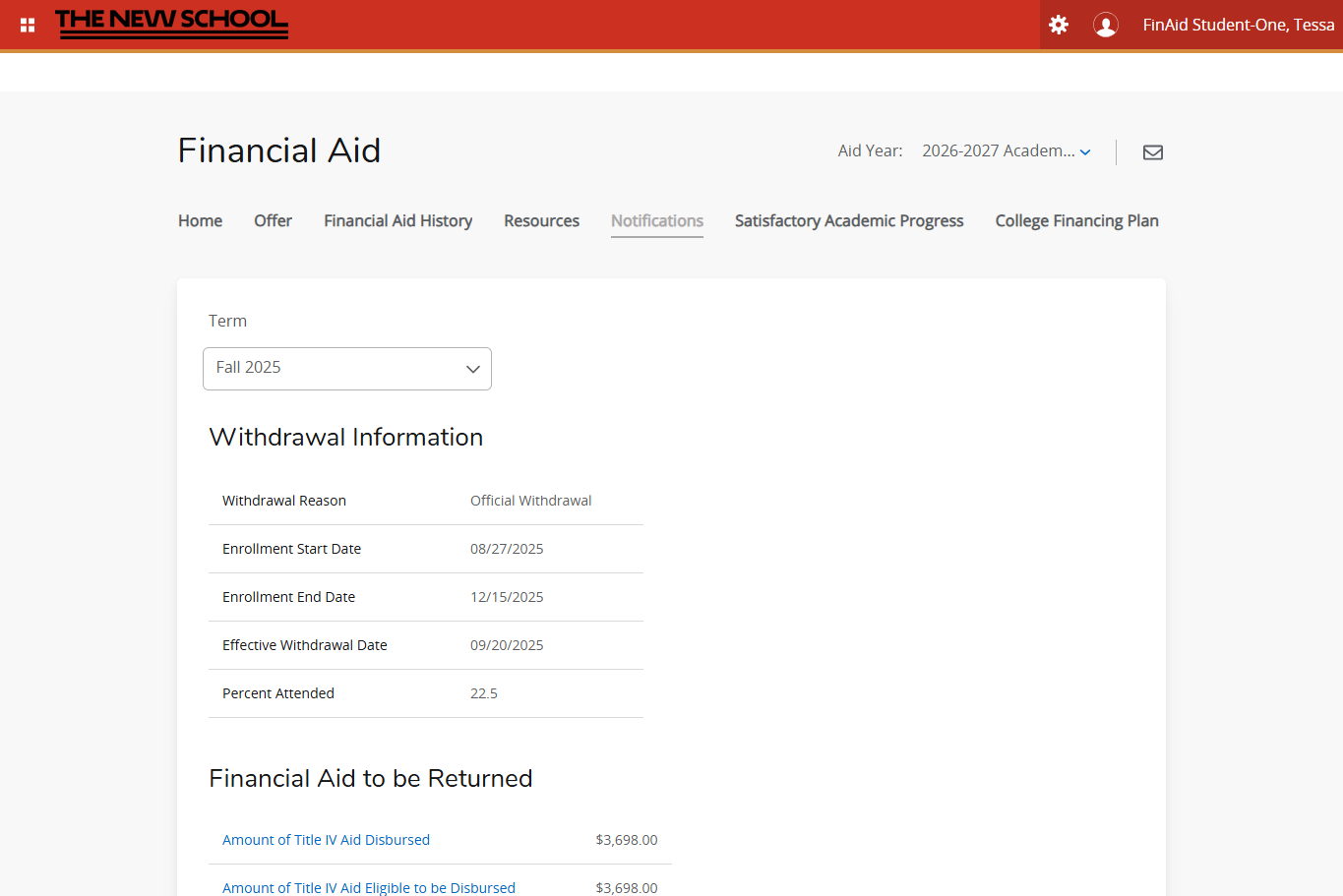Click the user profile avatar icon
This screenshot has width=1343, height=896.
[1106, 25]
